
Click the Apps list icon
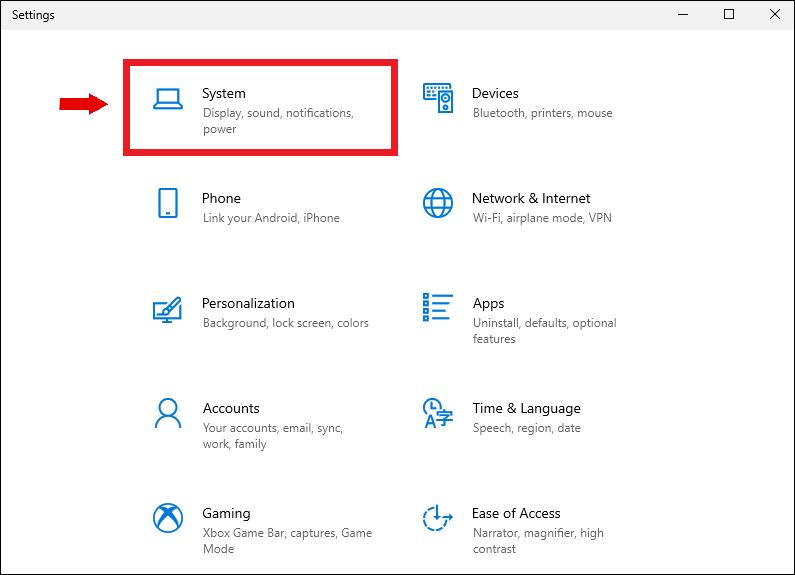tap(438, 308)
